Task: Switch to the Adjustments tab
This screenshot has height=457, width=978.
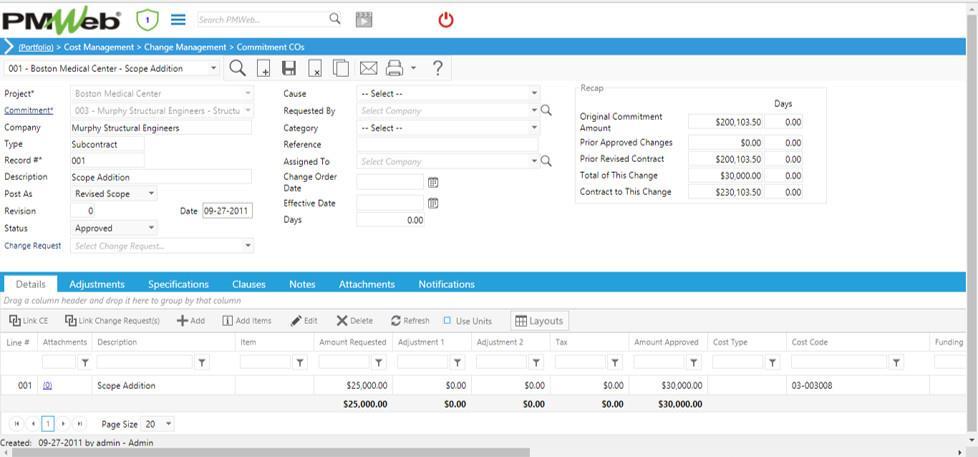Action: (x=97, y=284)
